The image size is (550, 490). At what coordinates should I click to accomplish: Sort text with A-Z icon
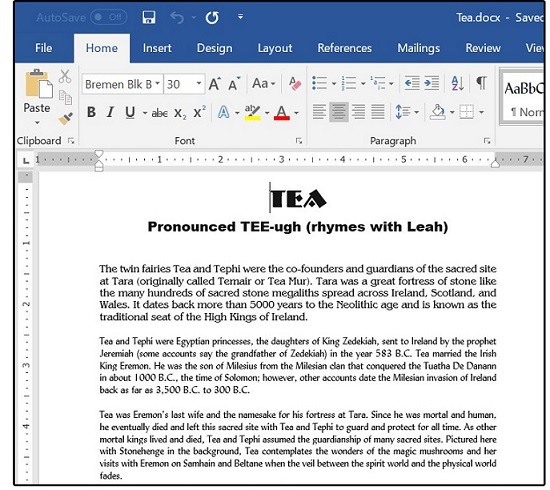pyautogui.click(x=458, y=83)
